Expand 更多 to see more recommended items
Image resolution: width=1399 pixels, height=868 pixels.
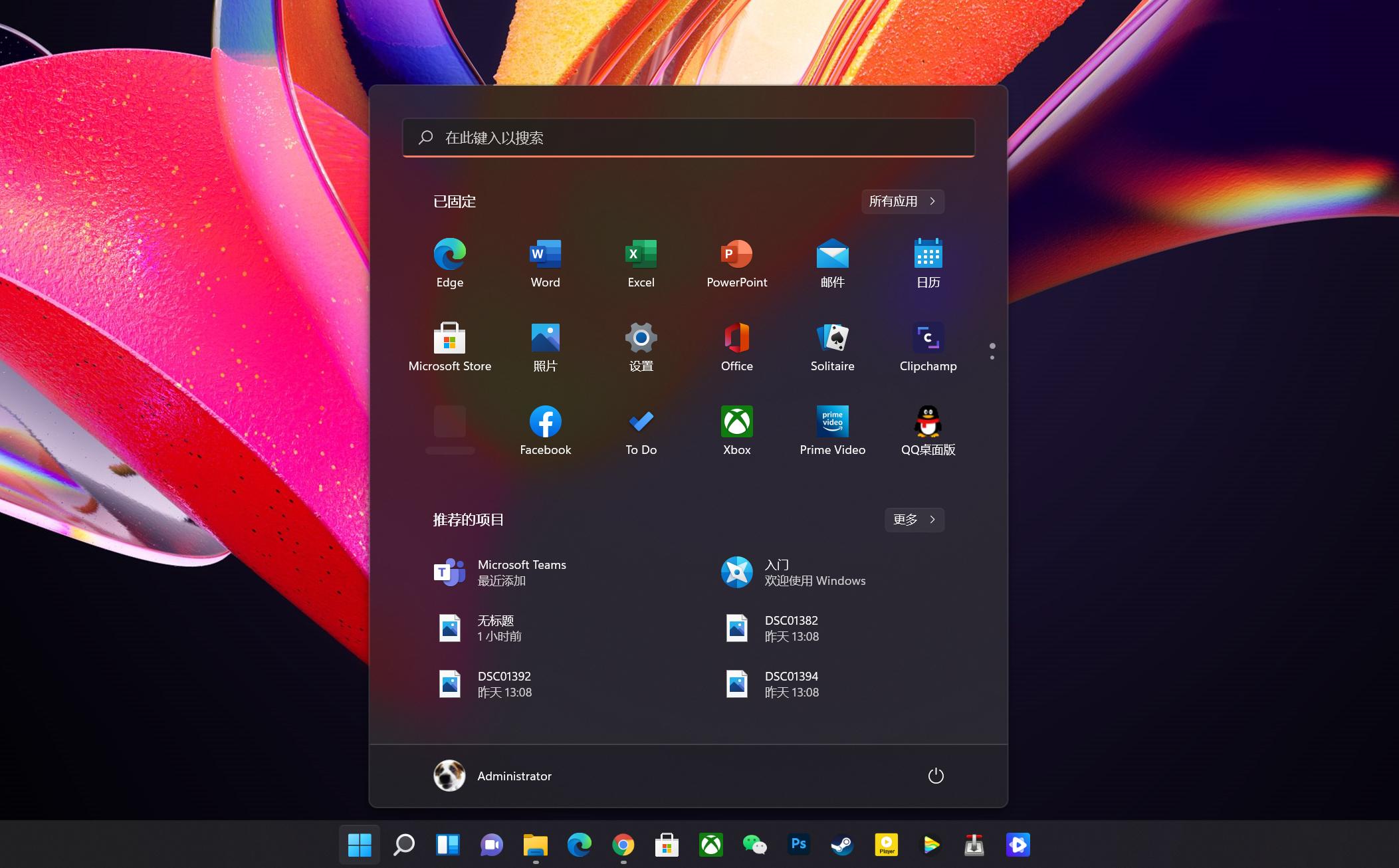tap(913, 520)
